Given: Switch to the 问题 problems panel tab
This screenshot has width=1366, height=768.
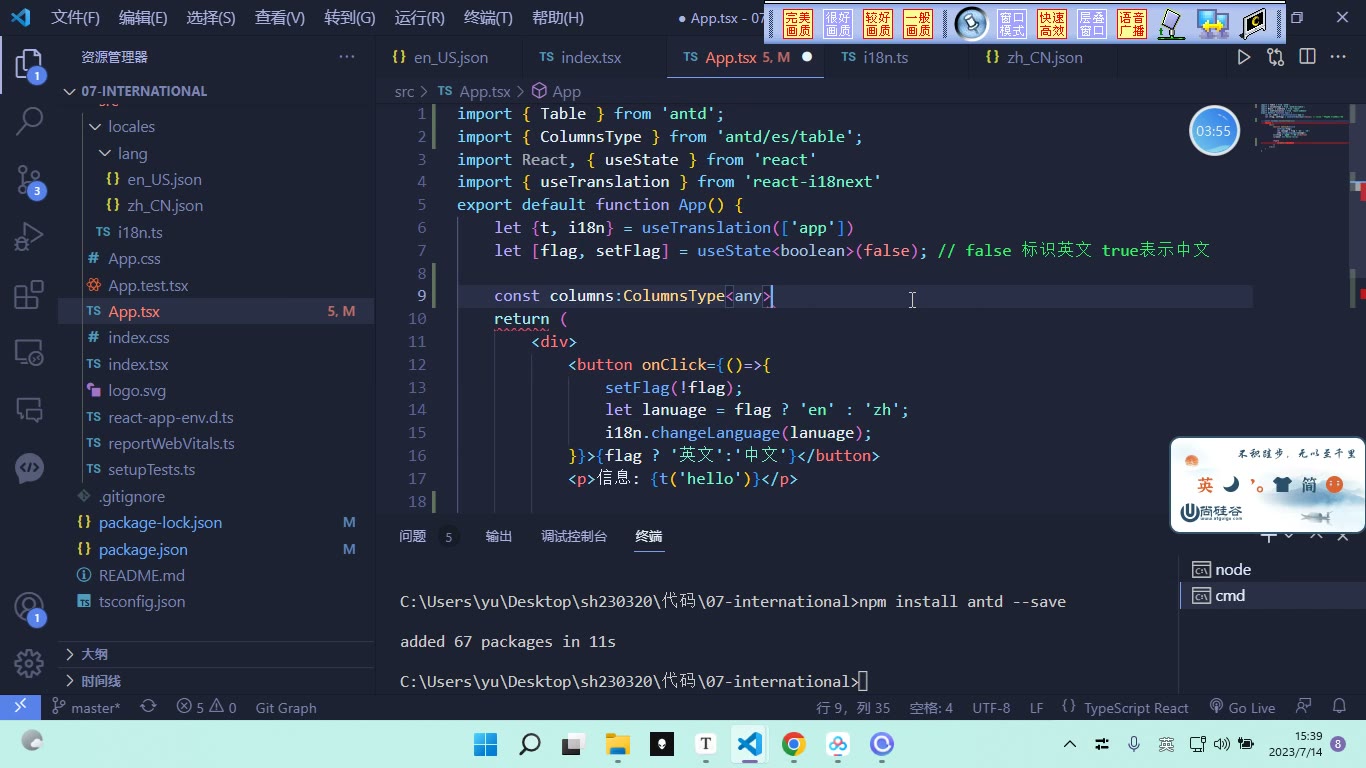Looking at the screenshot, I should (x=412, y=536).
